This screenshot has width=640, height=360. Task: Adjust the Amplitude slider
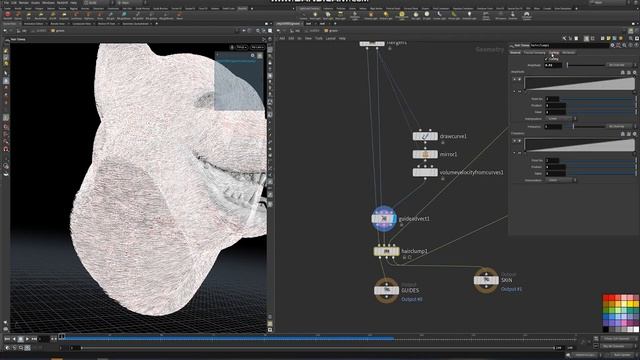coord(585,65)
